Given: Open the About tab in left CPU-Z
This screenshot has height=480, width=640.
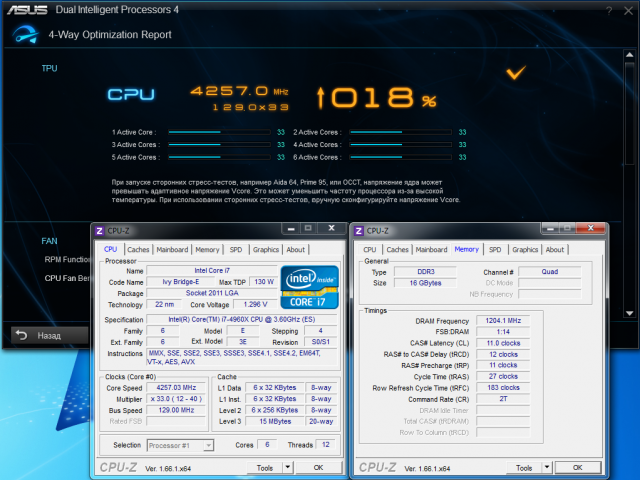Looking at the screenshot, I should (296, 249).
